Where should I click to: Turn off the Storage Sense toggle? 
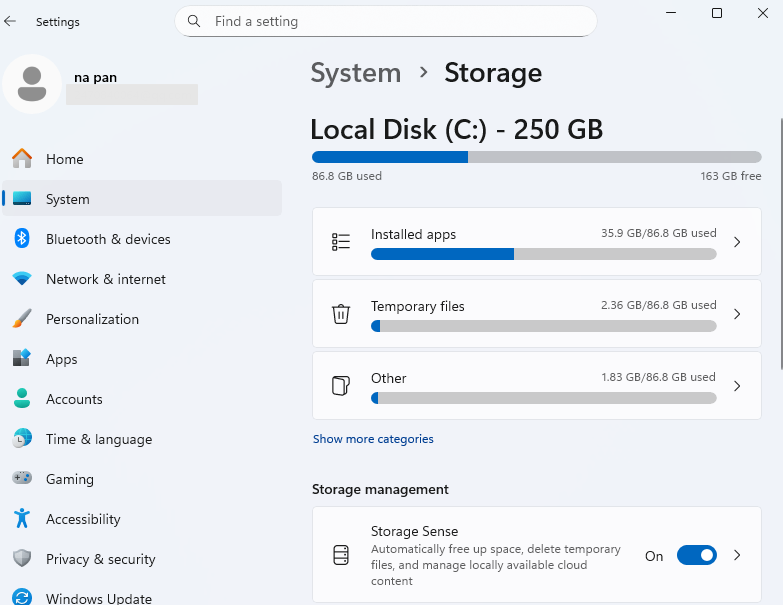[x=696, y=555]
